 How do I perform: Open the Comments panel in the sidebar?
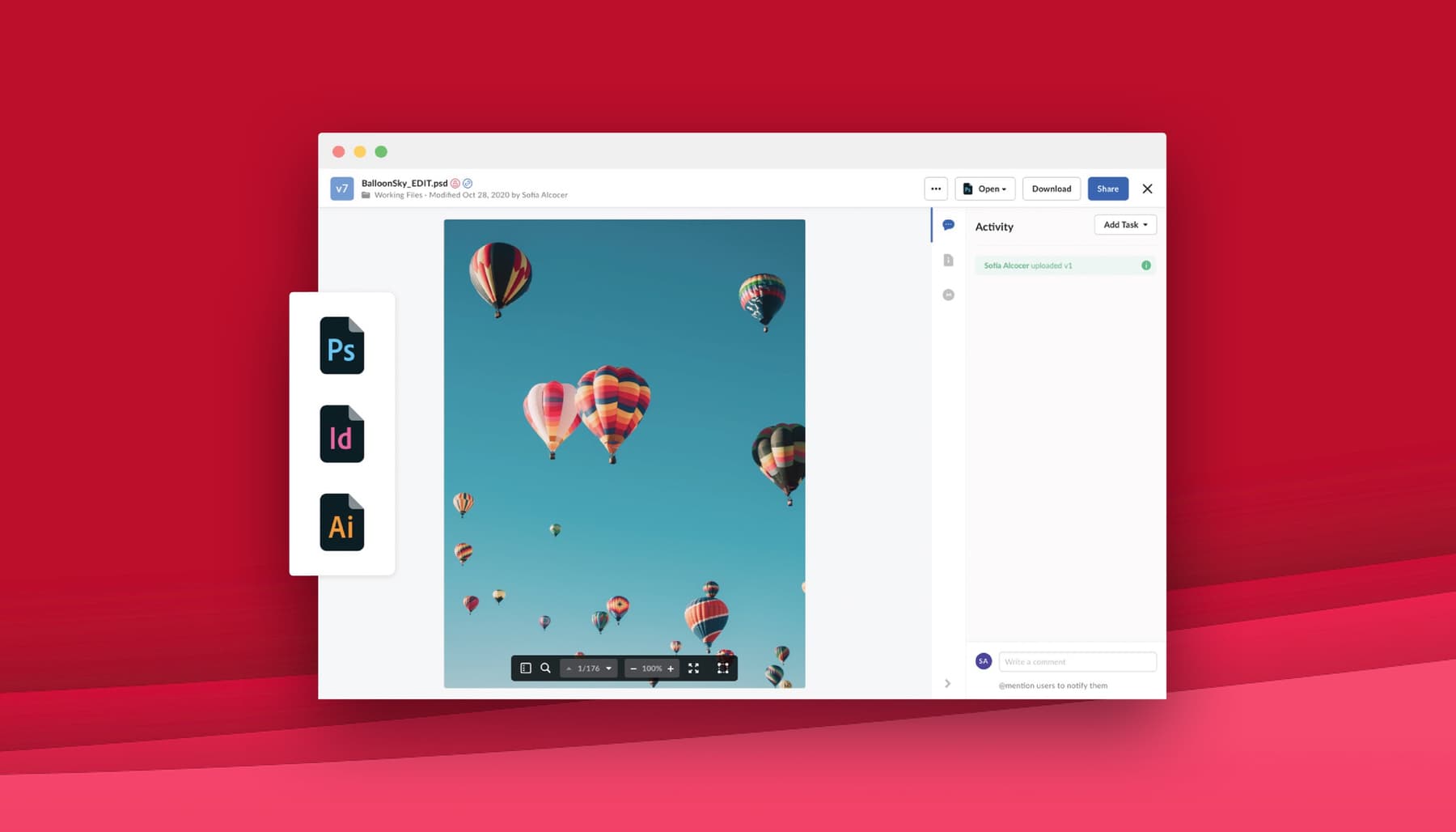[947, 225]
